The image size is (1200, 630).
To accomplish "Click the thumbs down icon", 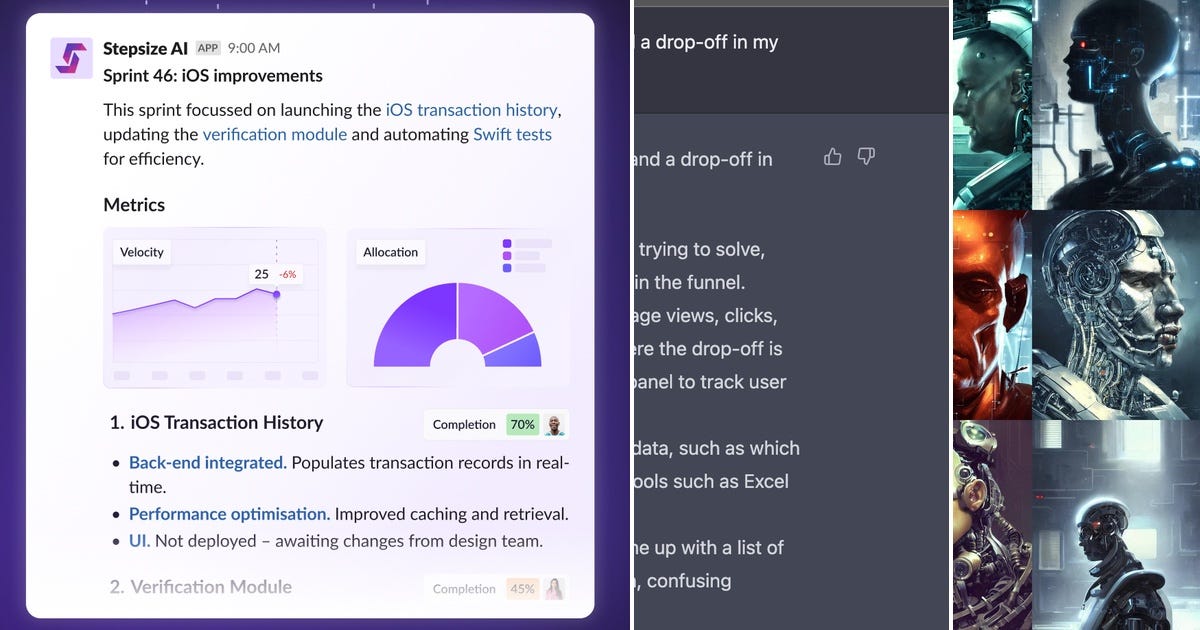I will 866,156.
